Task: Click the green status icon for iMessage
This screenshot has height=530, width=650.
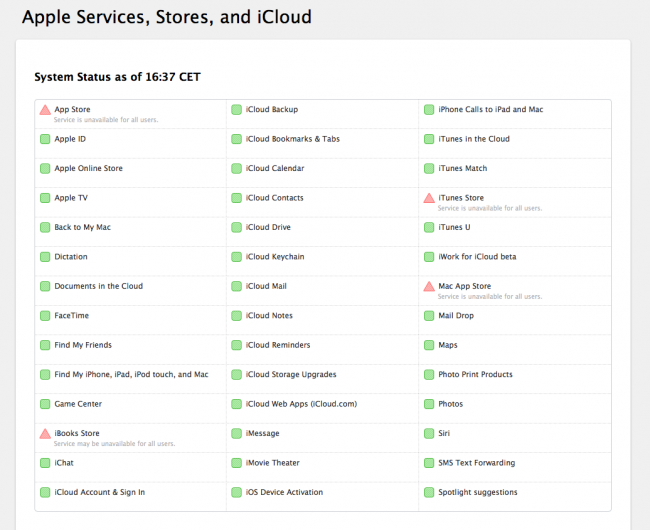Action: point(236,433)
